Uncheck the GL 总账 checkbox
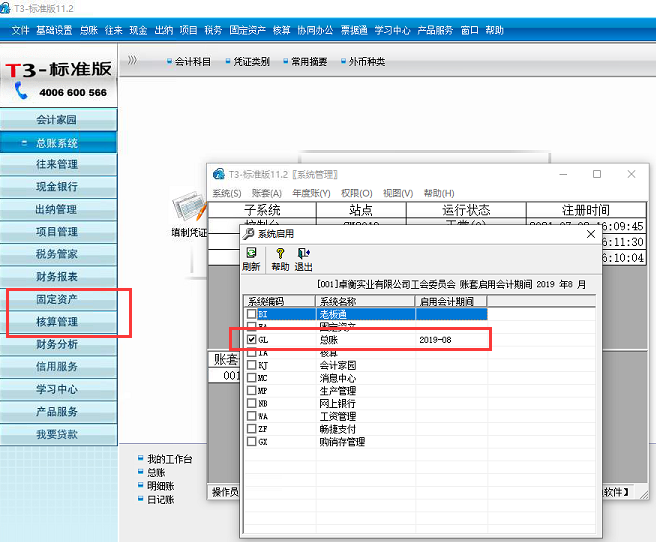 click(x=251, y=340)
